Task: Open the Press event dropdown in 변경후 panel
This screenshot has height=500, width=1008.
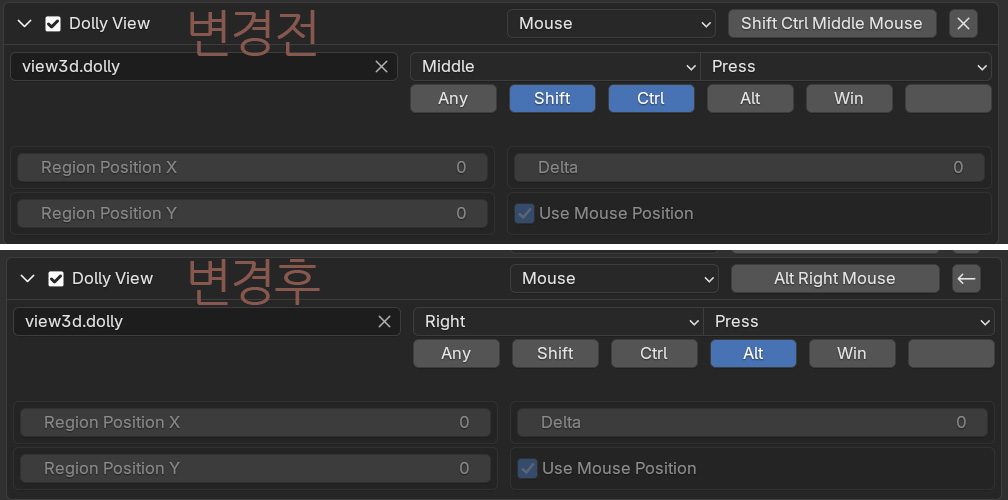Action: click(x=849, y=322)
